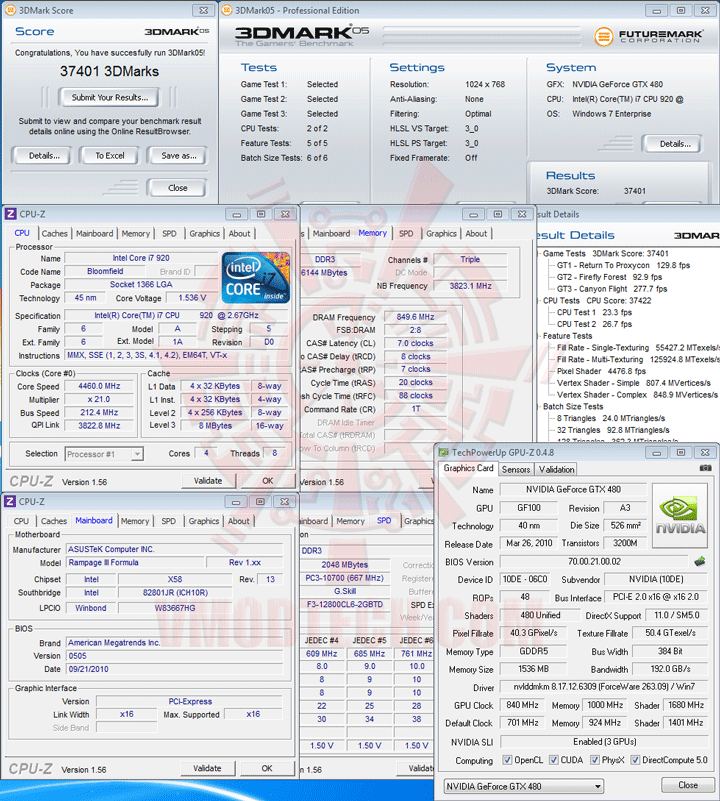Click Close button in 3DMark Score window
Screen dimensions: 720x801
point(177,188)
